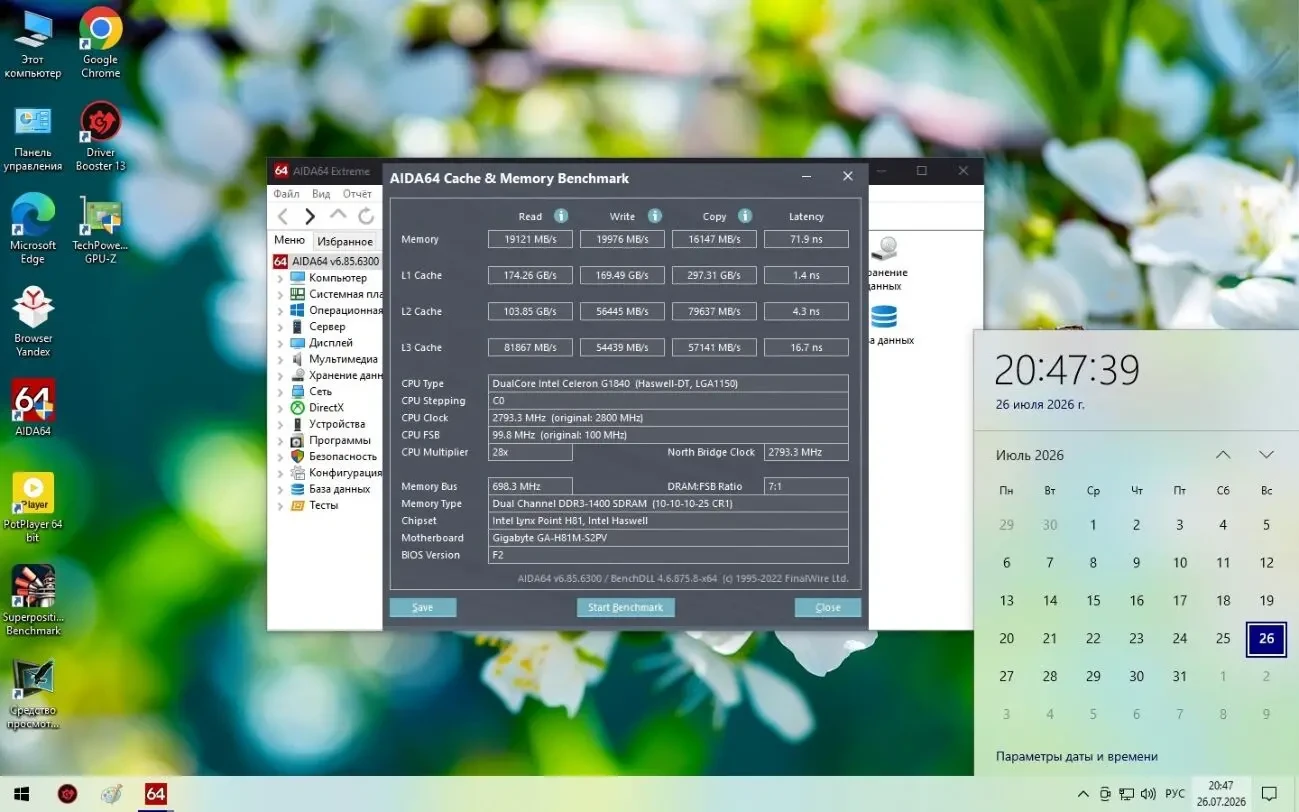Open Вид menu in AIDA64
The height and width of the screenshot is (812, 1299).
tap(321, 194)
